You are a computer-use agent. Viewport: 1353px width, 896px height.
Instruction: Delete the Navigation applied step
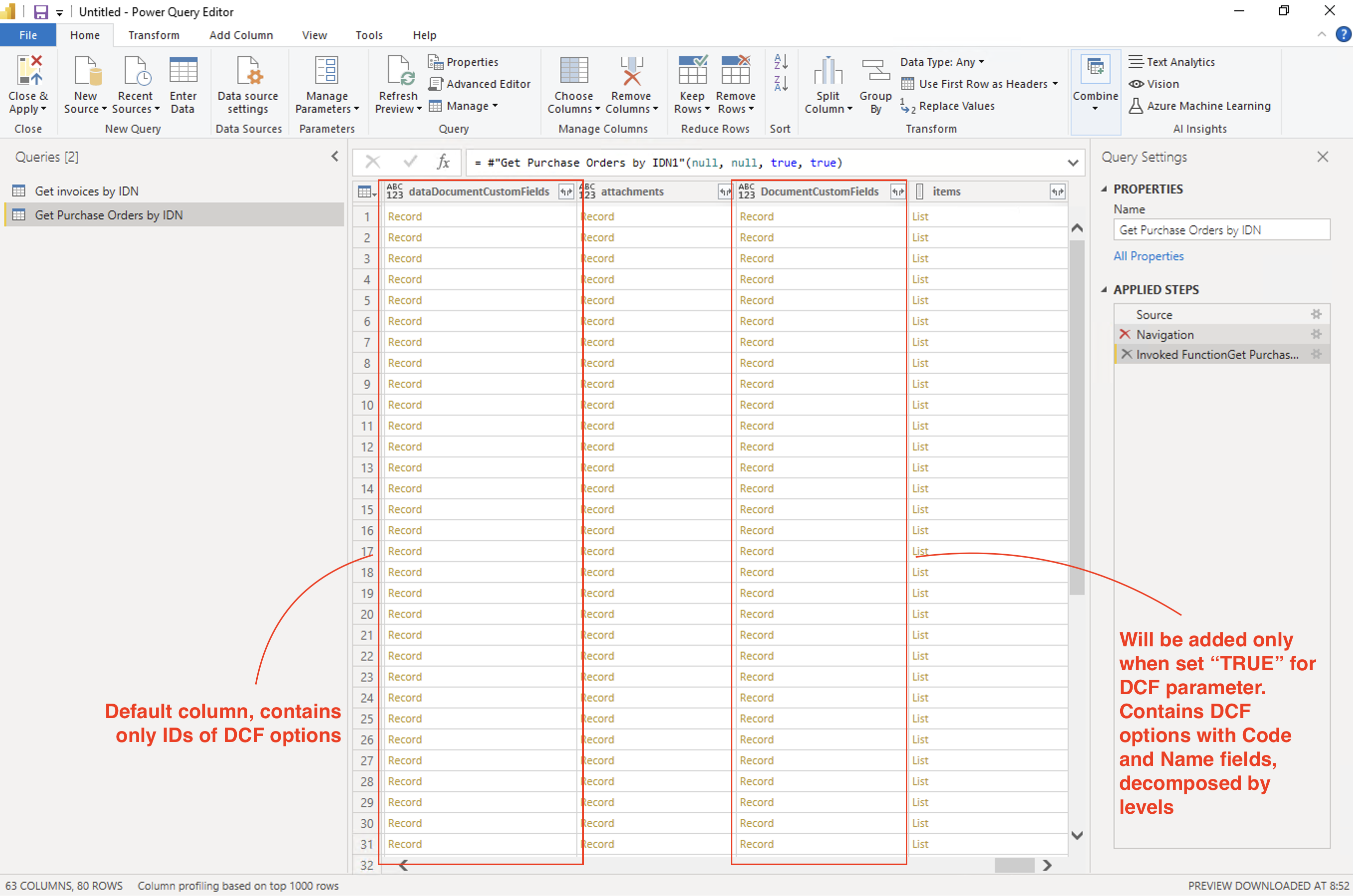click(x=1124, y=334)
